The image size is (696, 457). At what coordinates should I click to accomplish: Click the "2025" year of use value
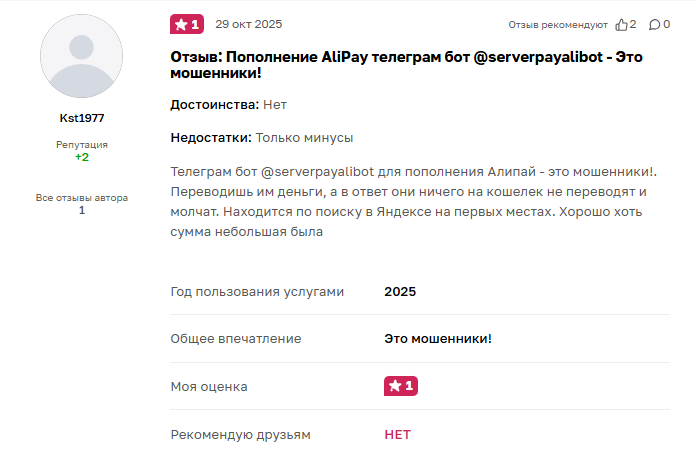[x=400, y=292]
